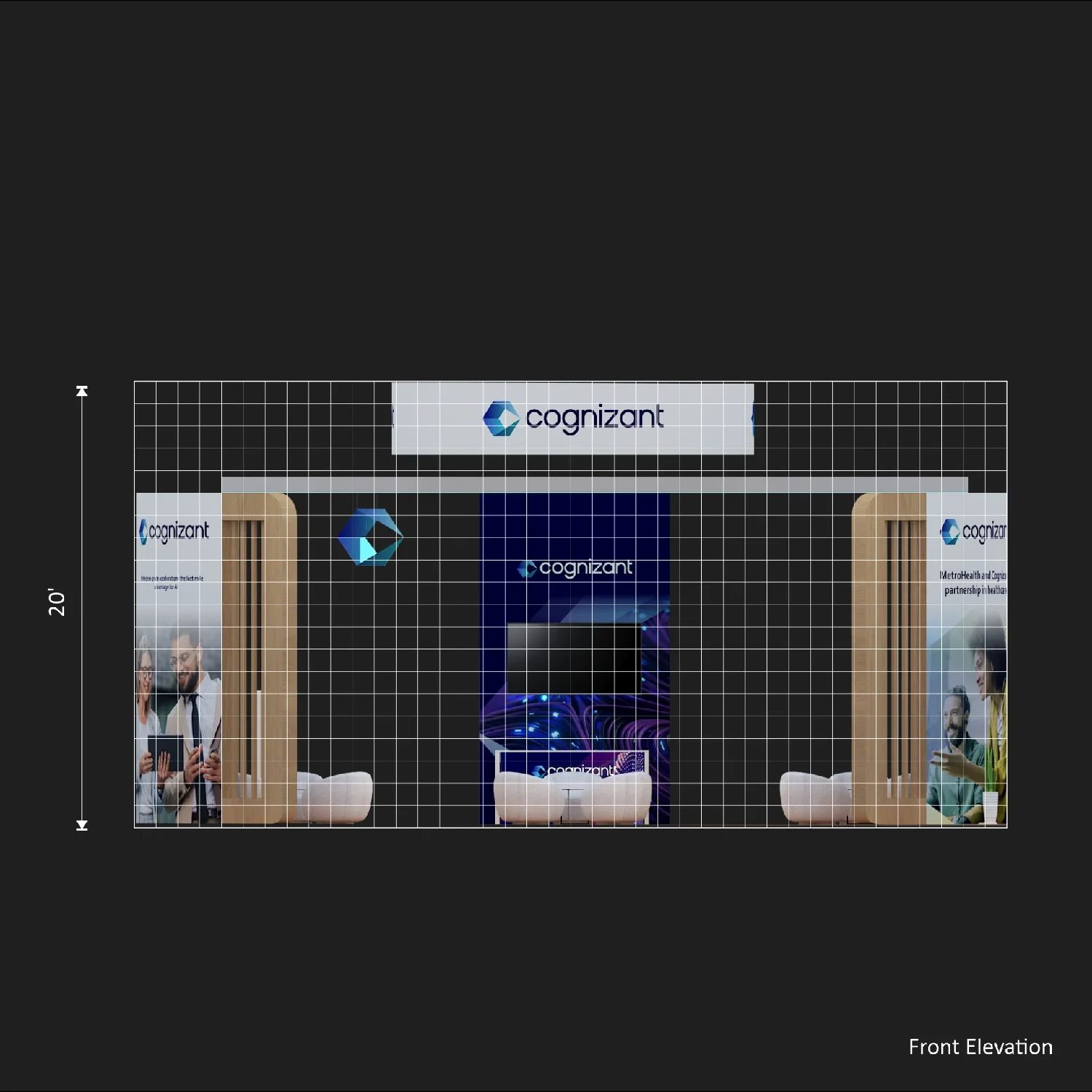Click the cognizant wordmark on the overhead sign
The image size is (1092, 1092).
coord(595,418)
